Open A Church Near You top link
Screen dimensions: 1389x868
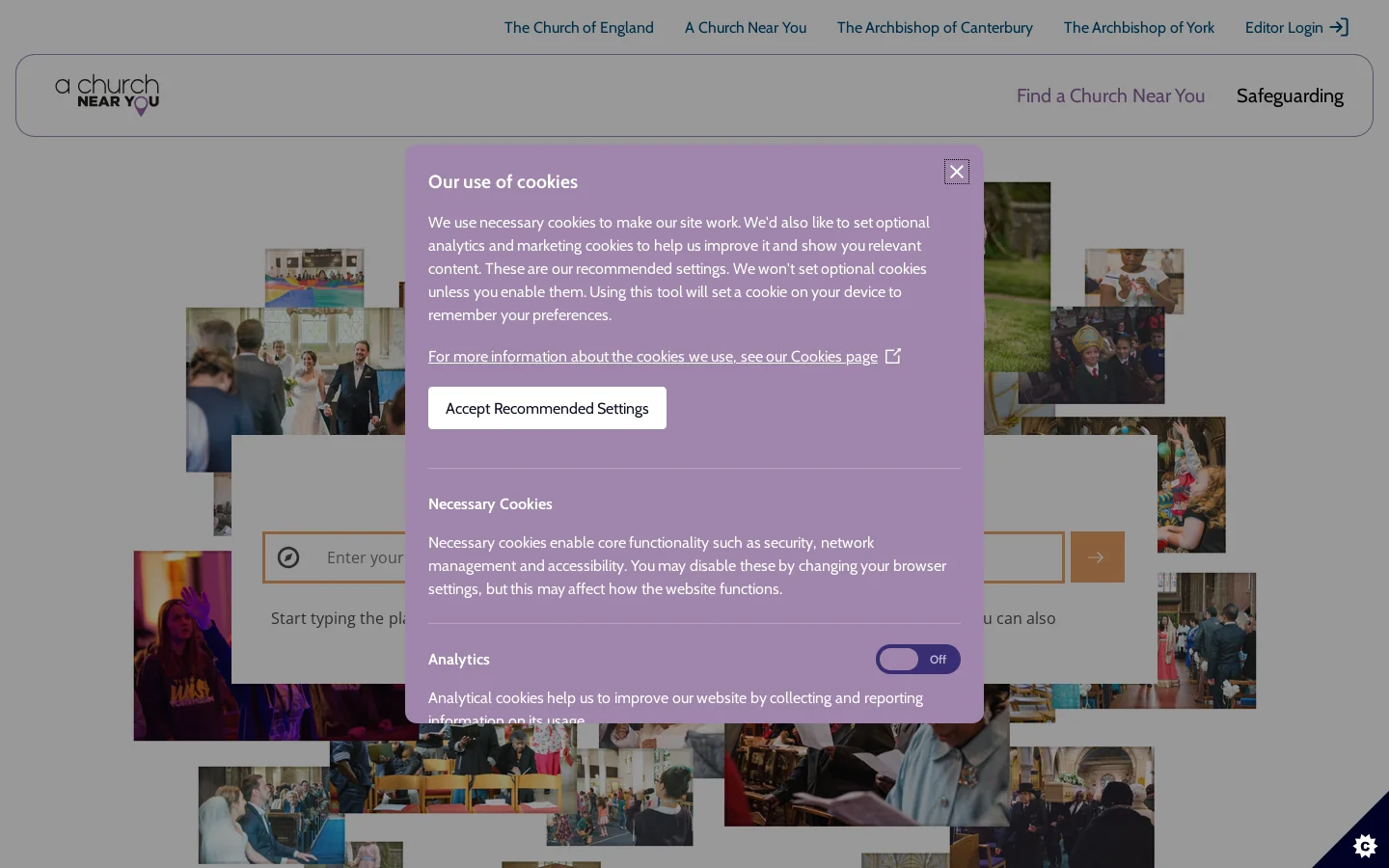click(746, 27)
